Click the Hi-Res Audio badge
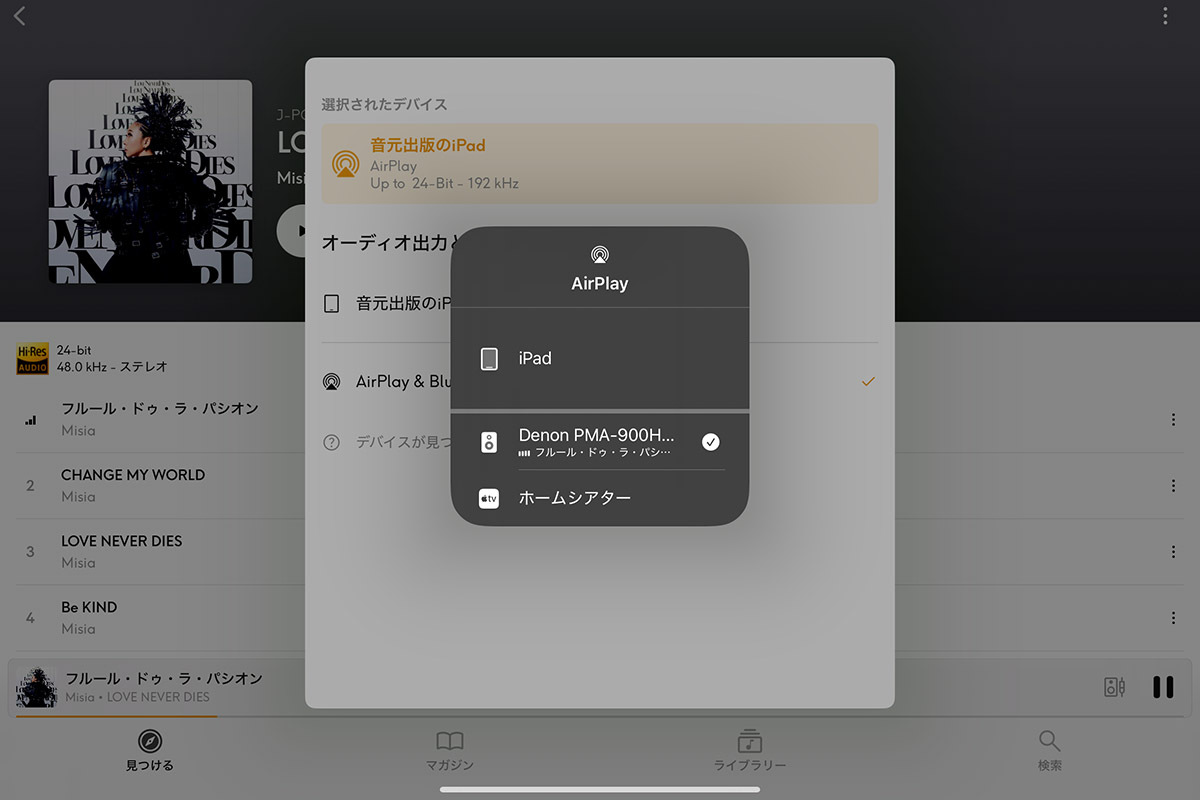This screenshot has height=800, width=1200. coord(32,359)
